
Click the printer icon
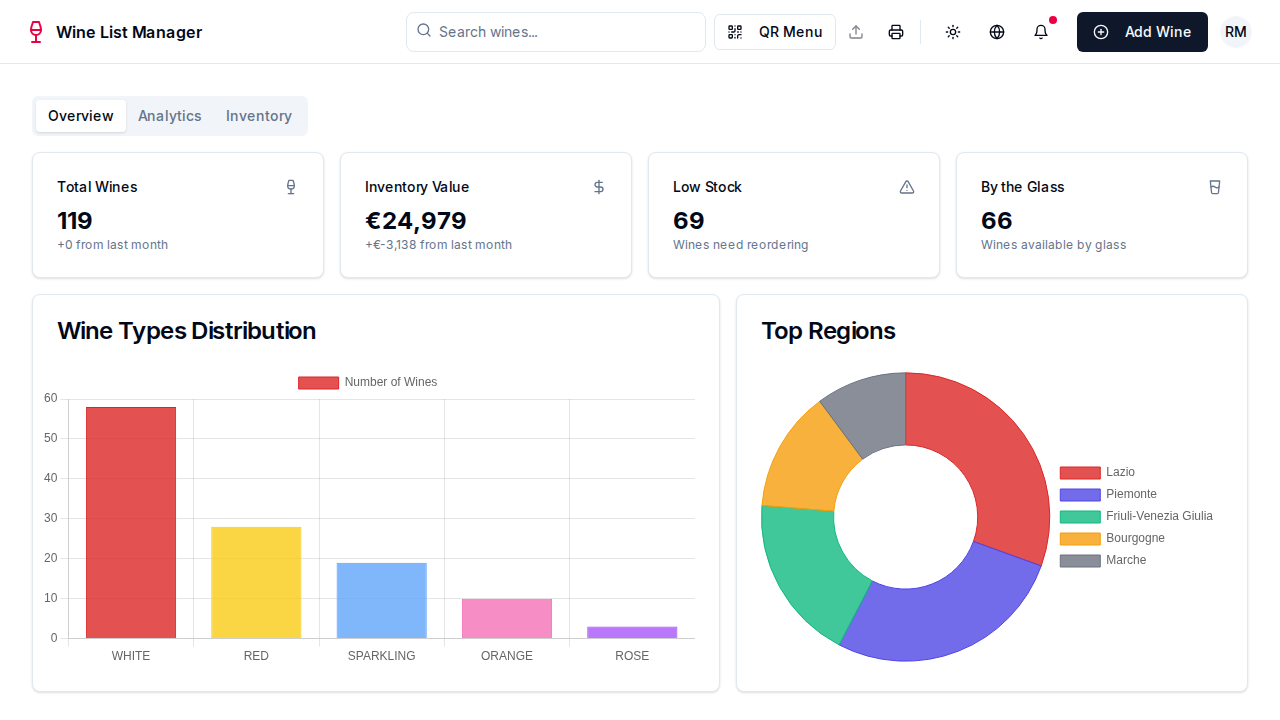coord(896,32)
